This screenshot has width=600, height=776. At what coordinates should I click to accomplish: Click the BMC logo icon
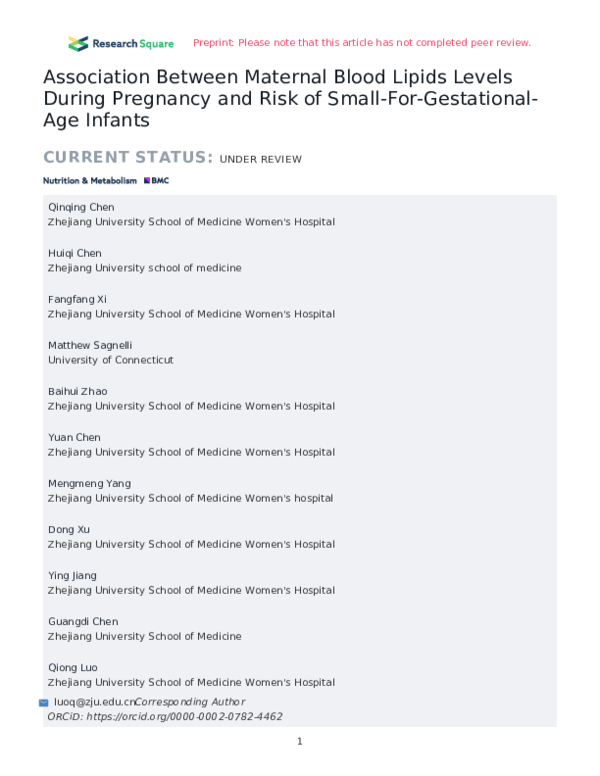tap(156, 181)
